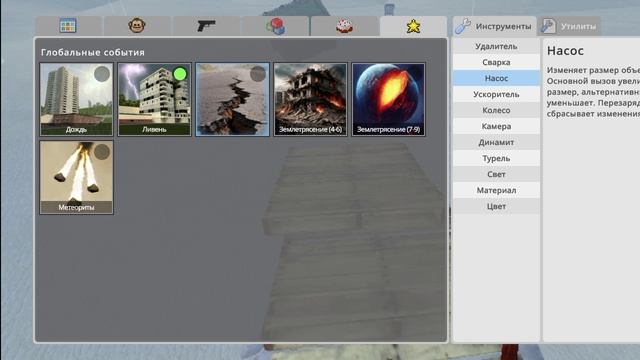Choose the Насос tool
This screenshot has width=640, height=360.
496,78
